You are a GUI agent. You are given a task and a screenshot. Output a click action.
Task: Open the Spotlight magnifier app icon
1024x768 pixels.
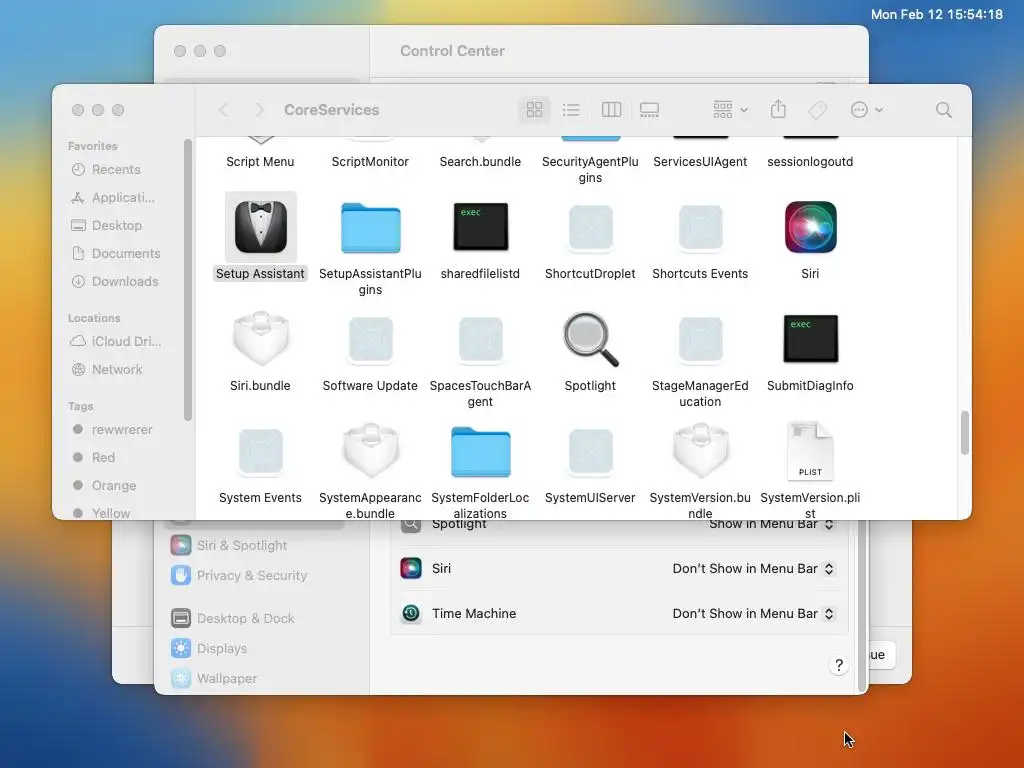pyautogui.click(x=590, y=340)
